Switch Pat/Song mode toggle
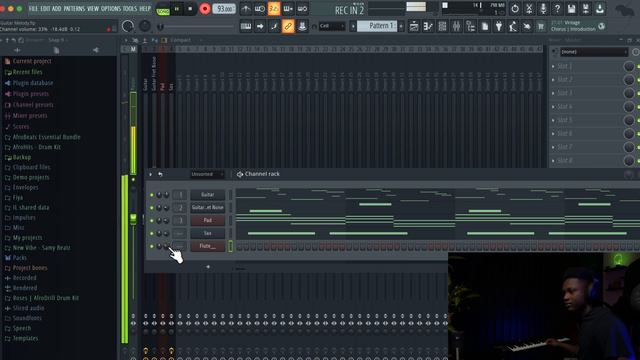Screen dimensions: 640x360 pyautogui.click(x=163, y=9)
